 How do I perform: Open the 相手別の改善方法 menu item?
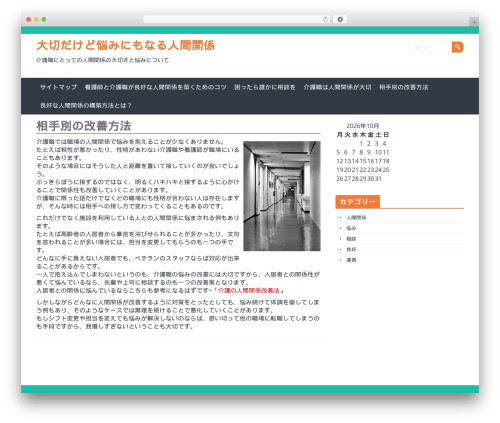(x=403, y=87)
